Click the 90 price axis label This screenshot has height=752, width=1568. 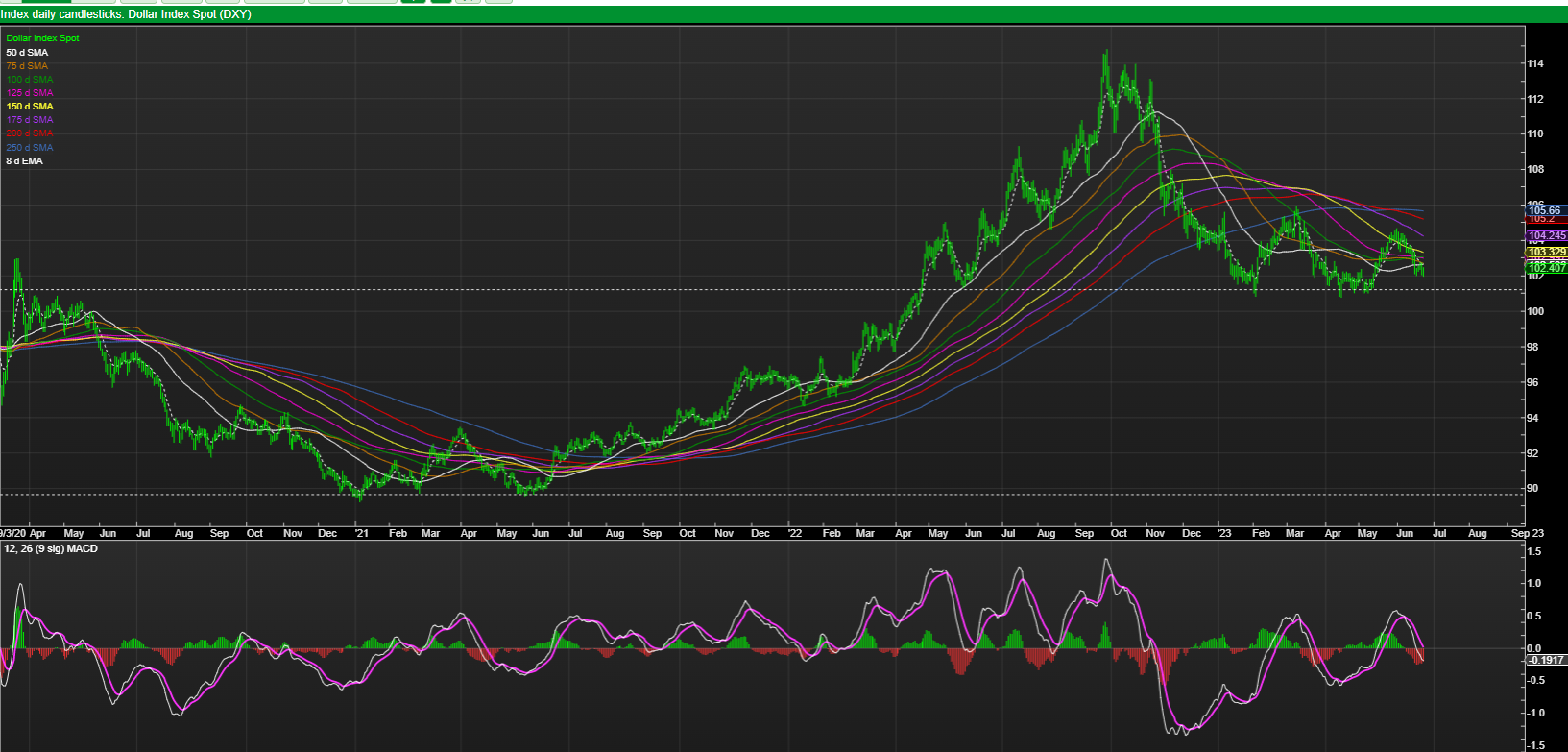coord(1534,489)
